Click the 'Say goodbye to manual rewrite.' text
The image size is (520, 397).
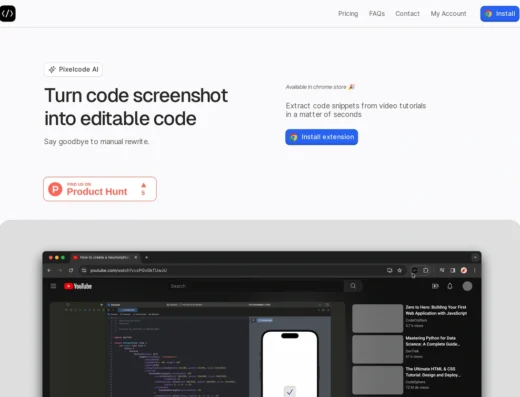pyautogui.click(x=96, y=141)
